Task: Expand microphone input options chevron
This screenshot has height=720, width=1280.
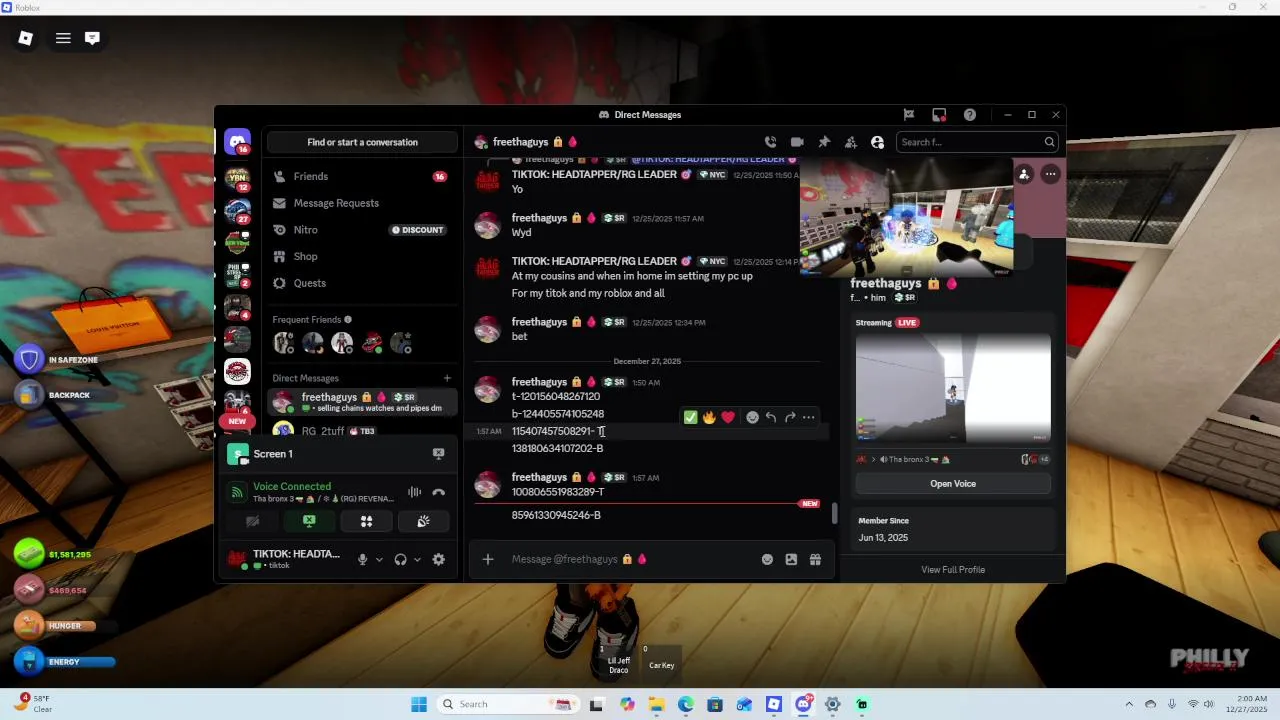Action: click(x=379, y=560)
